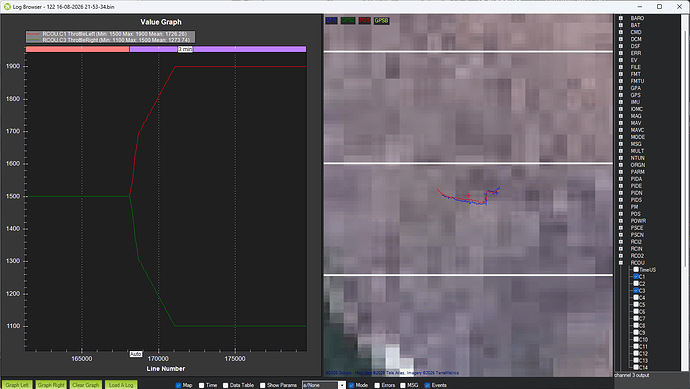Enable the Time checkbox
Viewport: 690px width, 389px height.
coord(202,385)
